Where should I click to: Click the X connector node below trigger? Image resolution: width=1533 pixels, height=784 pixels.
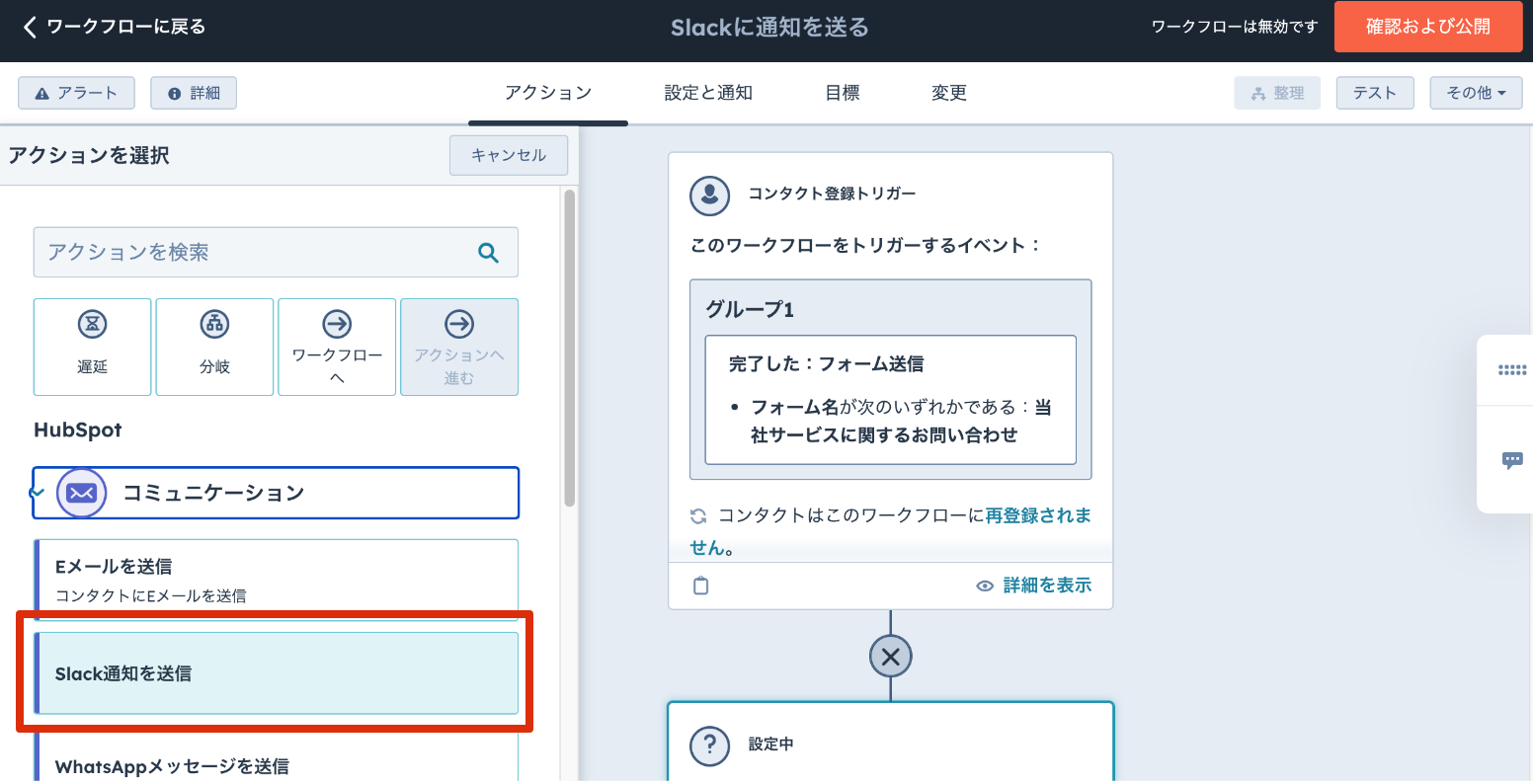[890, 657]
